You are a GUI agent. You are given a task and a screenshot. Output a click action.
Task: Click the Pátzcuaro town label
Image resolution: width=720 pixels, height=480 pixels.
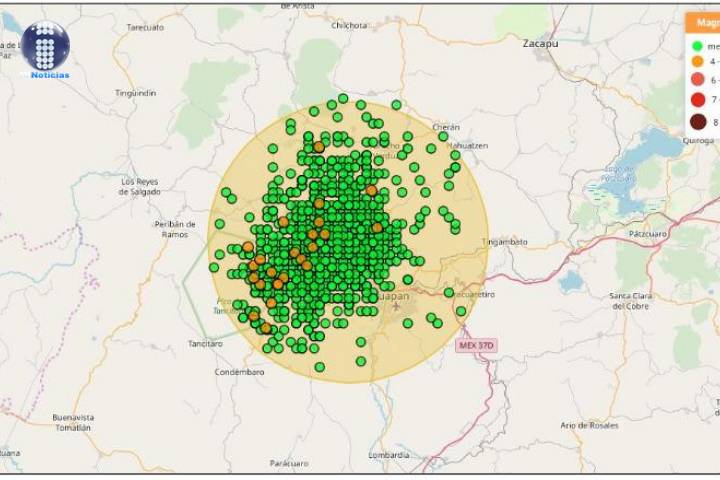[x=648, y=233]
